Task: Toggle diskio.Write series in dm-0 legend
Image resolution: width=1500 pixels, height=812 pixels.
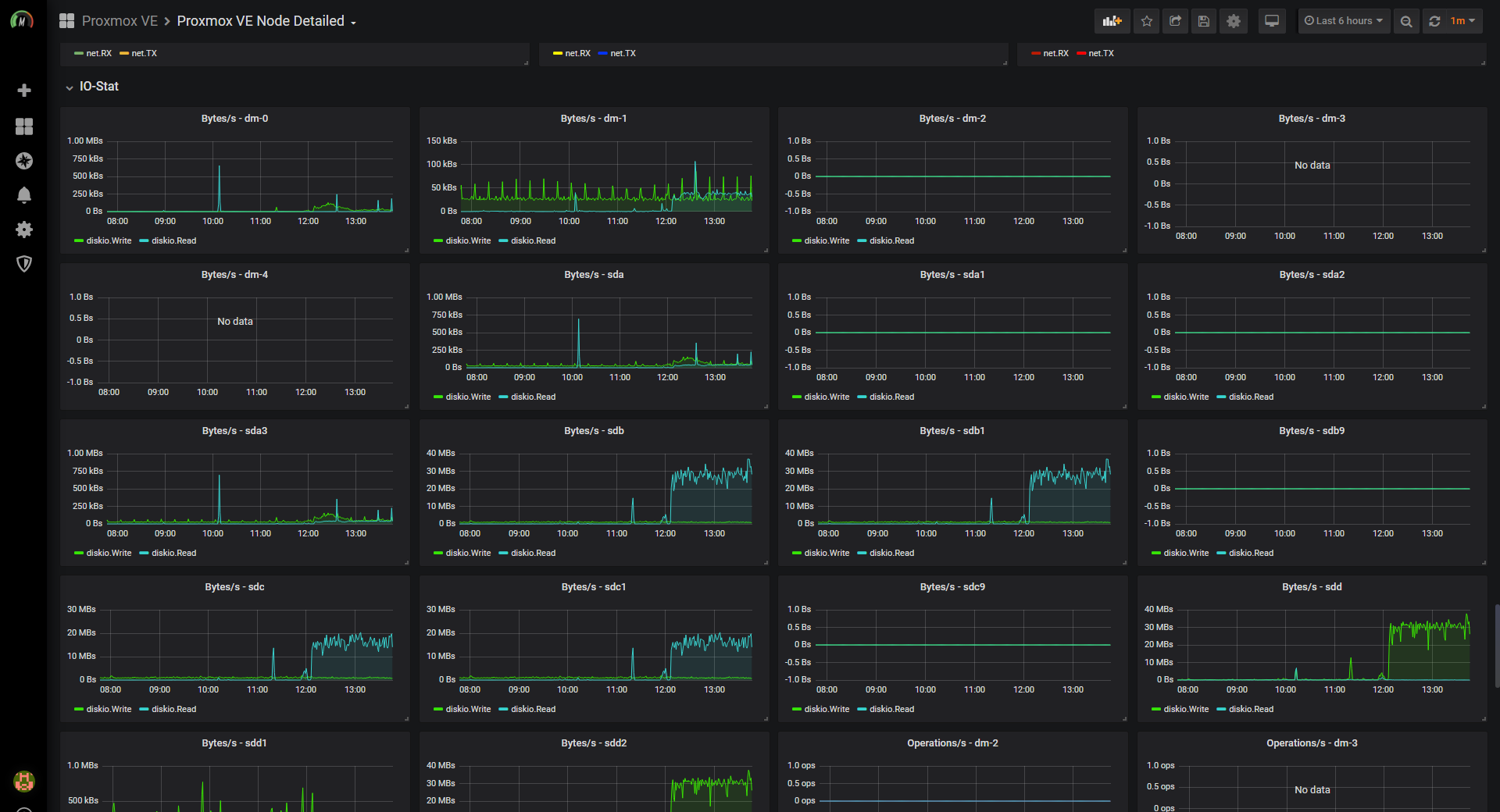Action: pyautogui.click(x=109, y=240)
